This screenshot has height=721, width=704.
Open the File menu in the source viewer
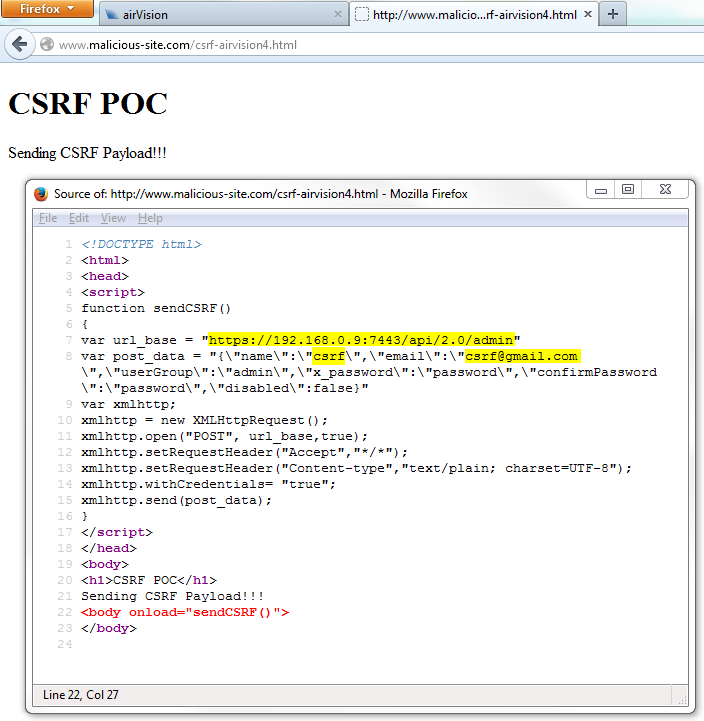pyautogui.click(x=48, y=218)
